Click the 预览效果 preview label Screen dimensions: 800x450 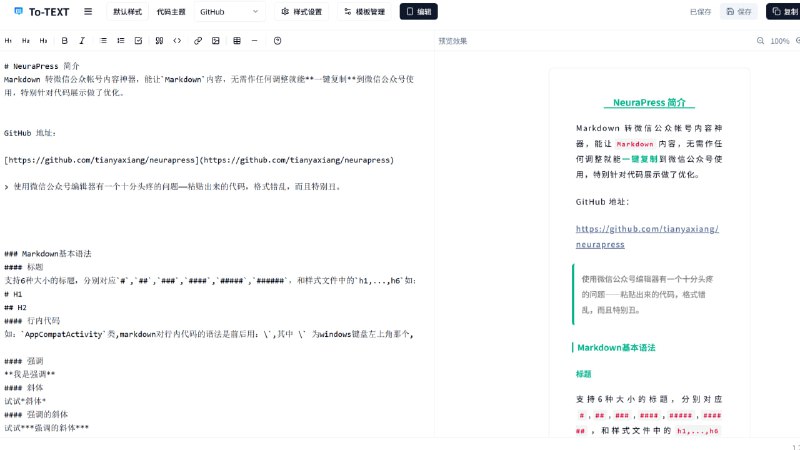(453, 41)
